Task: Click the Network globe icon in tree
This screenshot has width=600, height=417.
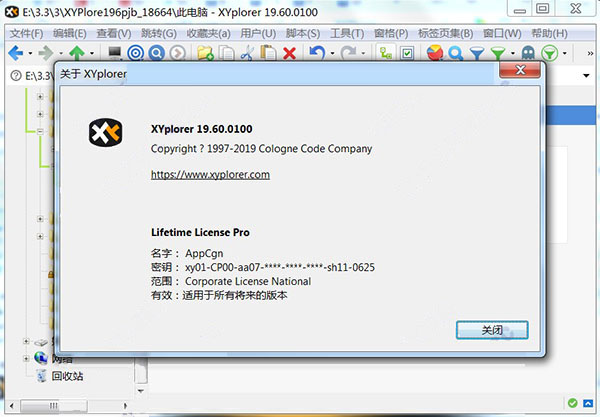Action: (x=41, y=358)
